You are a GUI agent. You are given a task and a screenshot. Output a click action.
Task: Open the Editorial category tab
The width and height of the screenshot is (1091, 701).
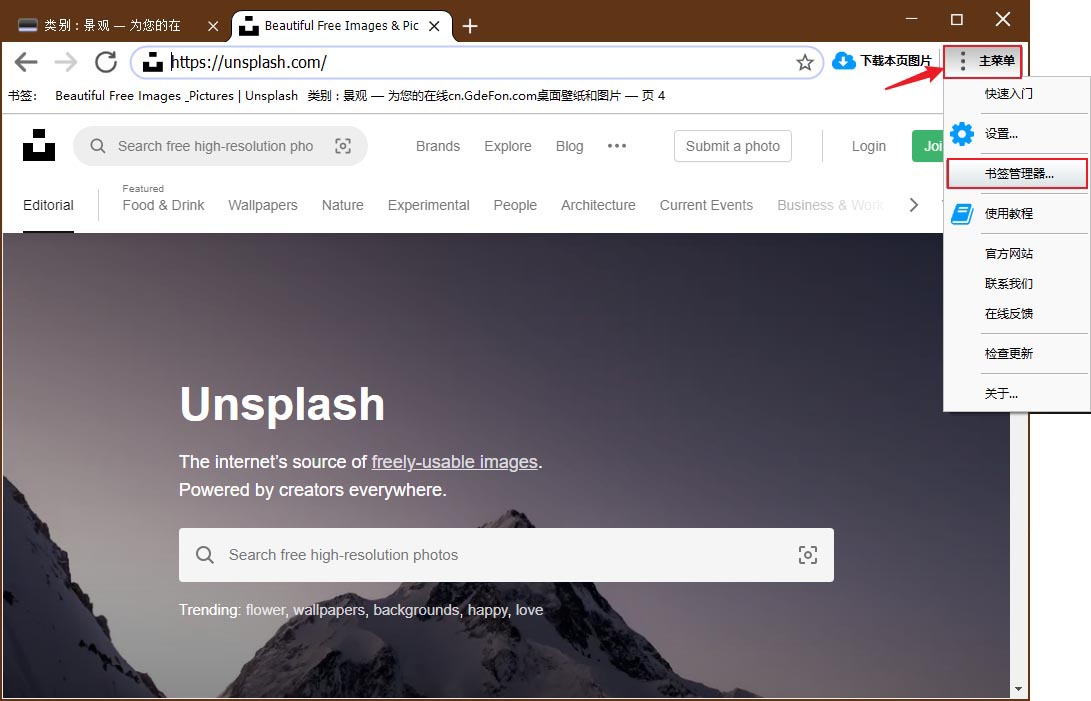click(48, 205)
